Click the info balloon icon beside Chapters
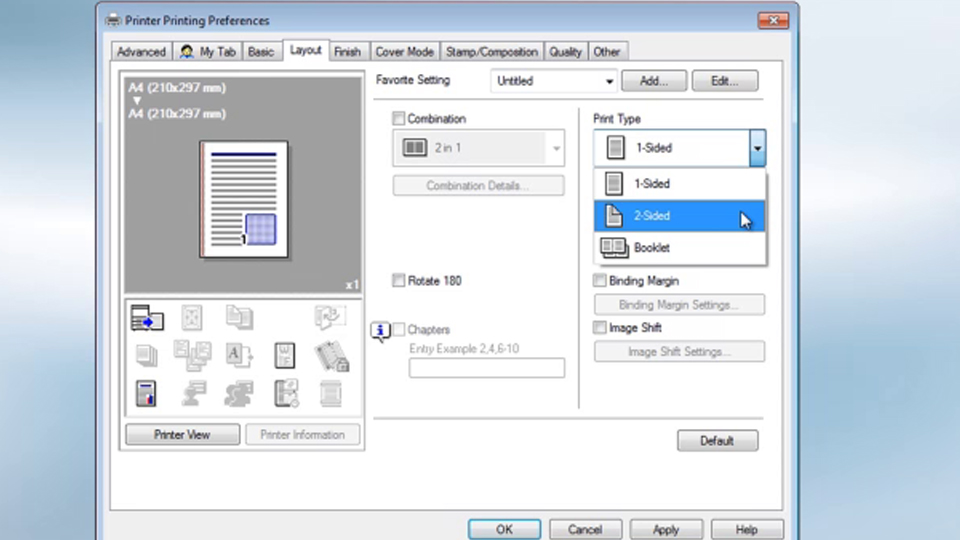The image size is (960, 540). coord(381,331)
